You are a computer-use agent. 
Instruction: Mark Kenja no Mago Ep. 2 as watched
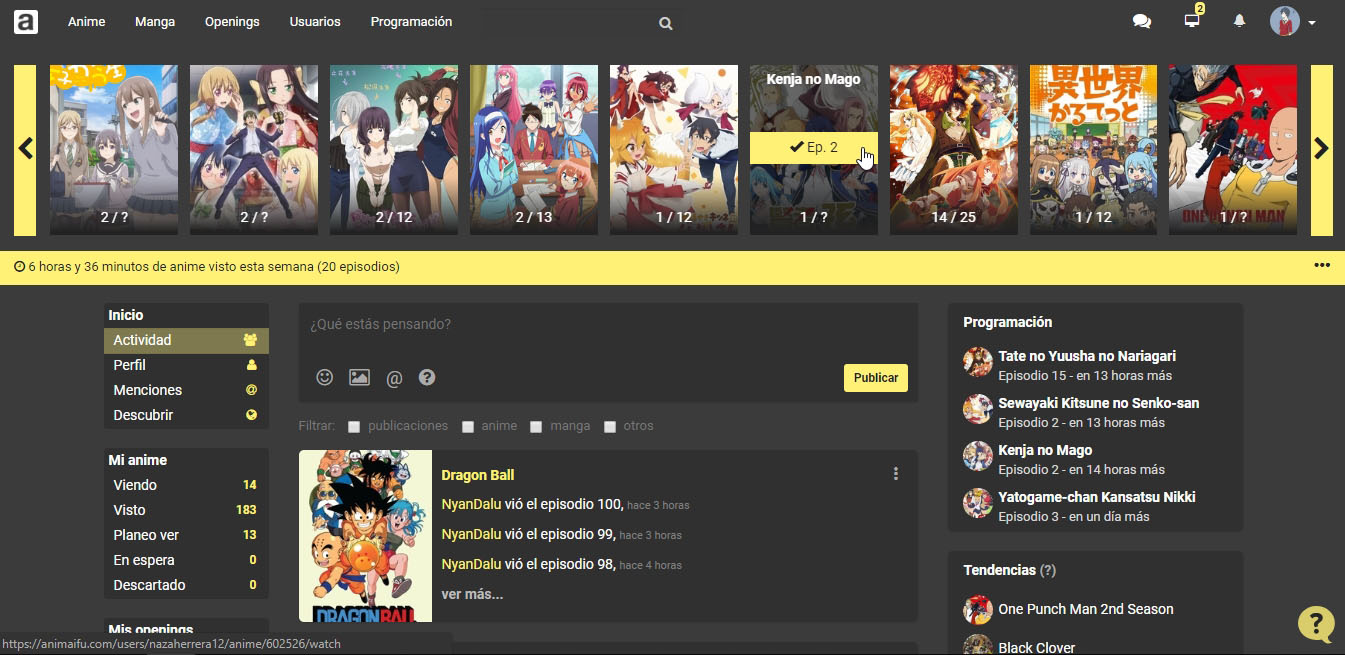click(814, 148)
